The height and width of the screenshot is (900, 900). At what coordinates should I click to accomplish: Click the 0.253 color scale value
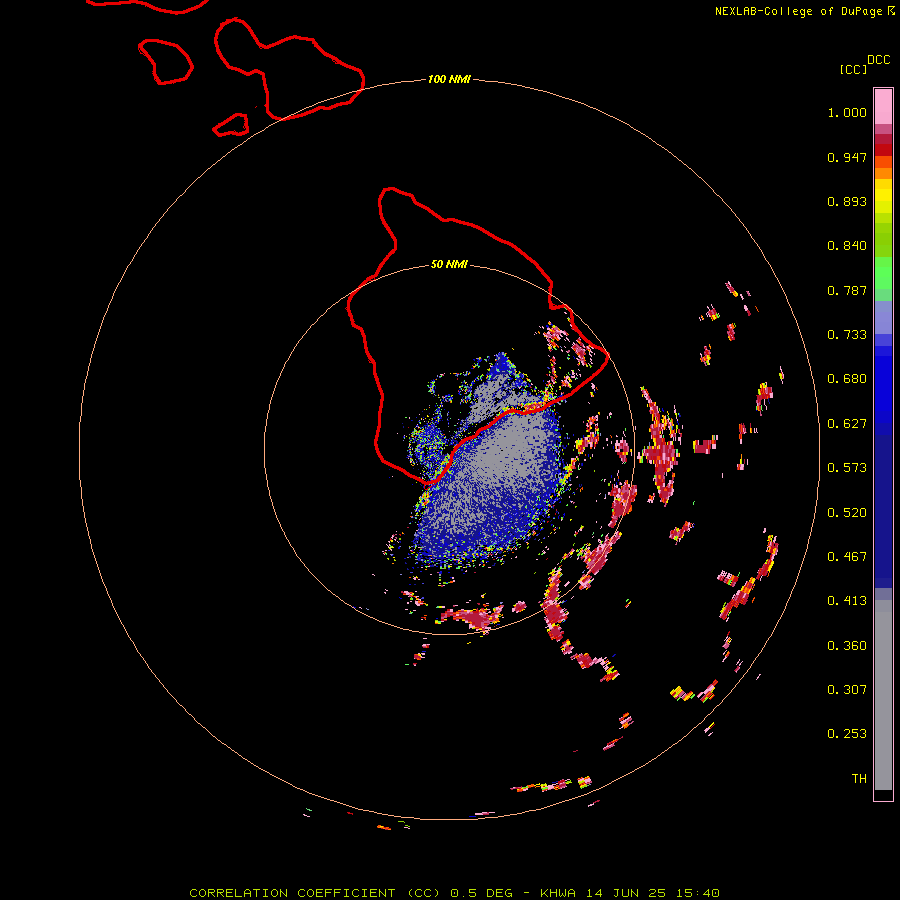tap(847, 734)
